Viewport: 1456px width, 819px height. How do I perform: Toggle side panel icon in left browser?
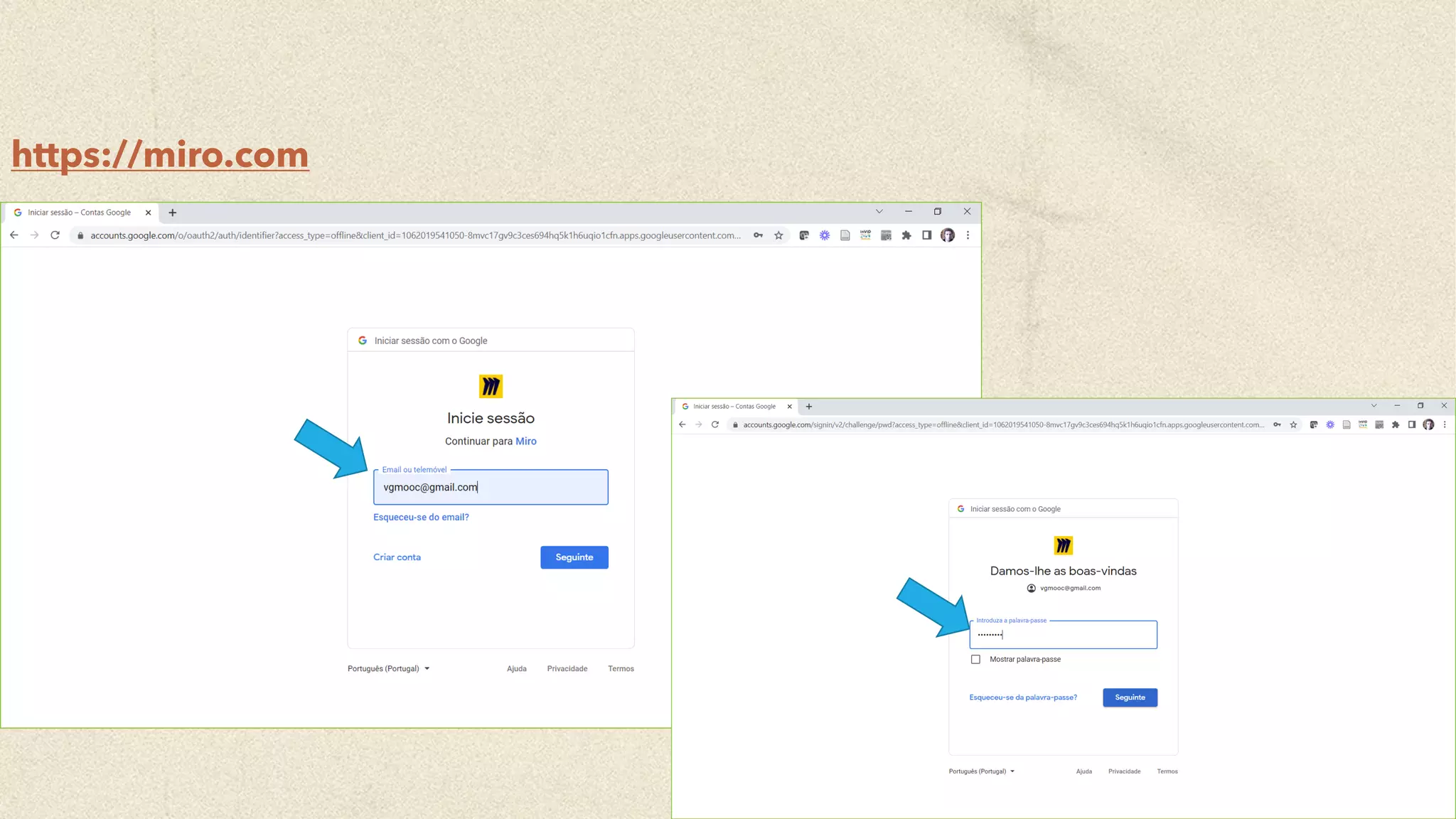pyautogui.click(x=926, y=235)
